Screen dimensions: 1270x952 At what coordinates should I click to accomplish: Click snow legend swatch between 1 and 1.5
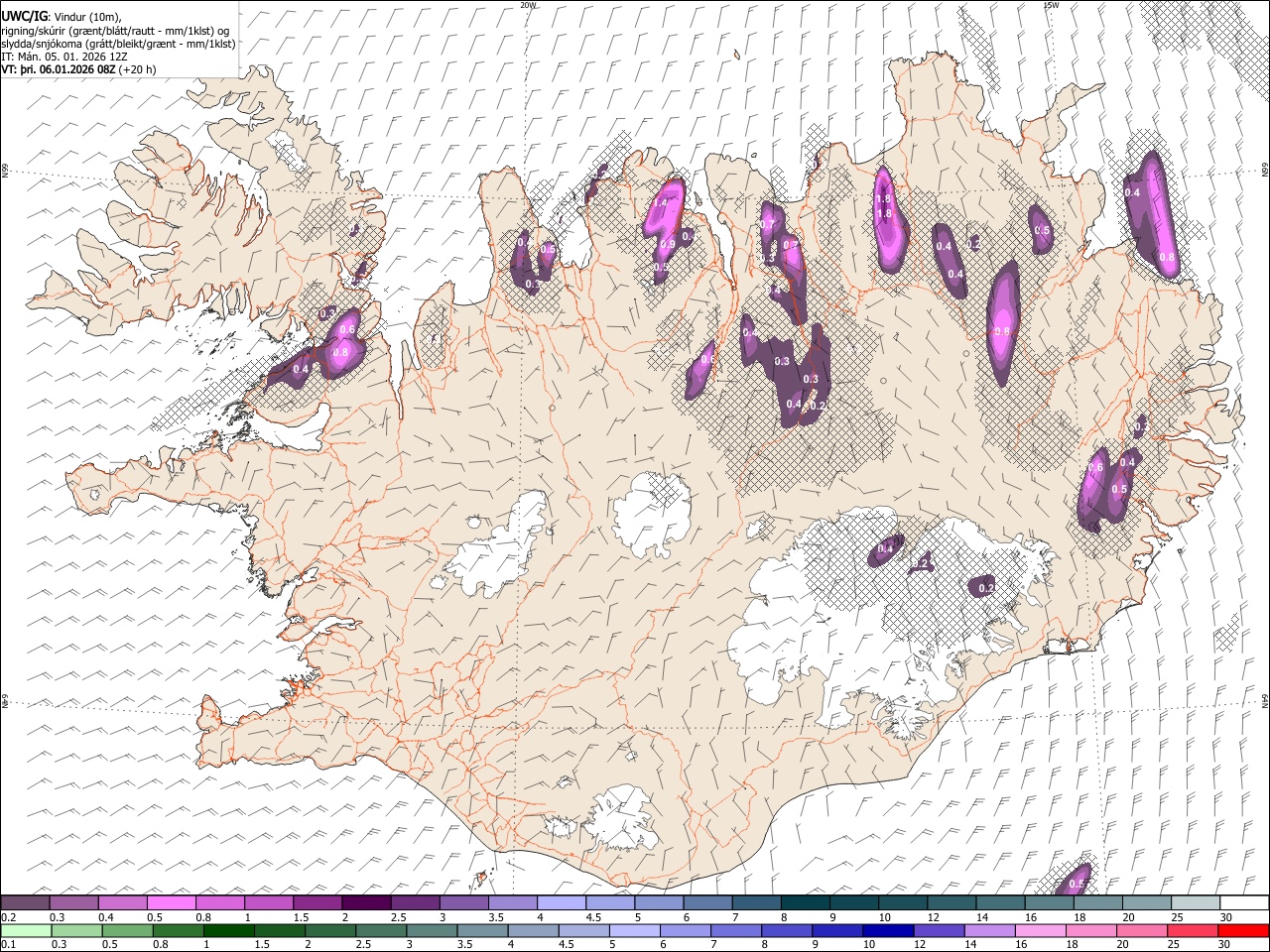tap(268, 903)
